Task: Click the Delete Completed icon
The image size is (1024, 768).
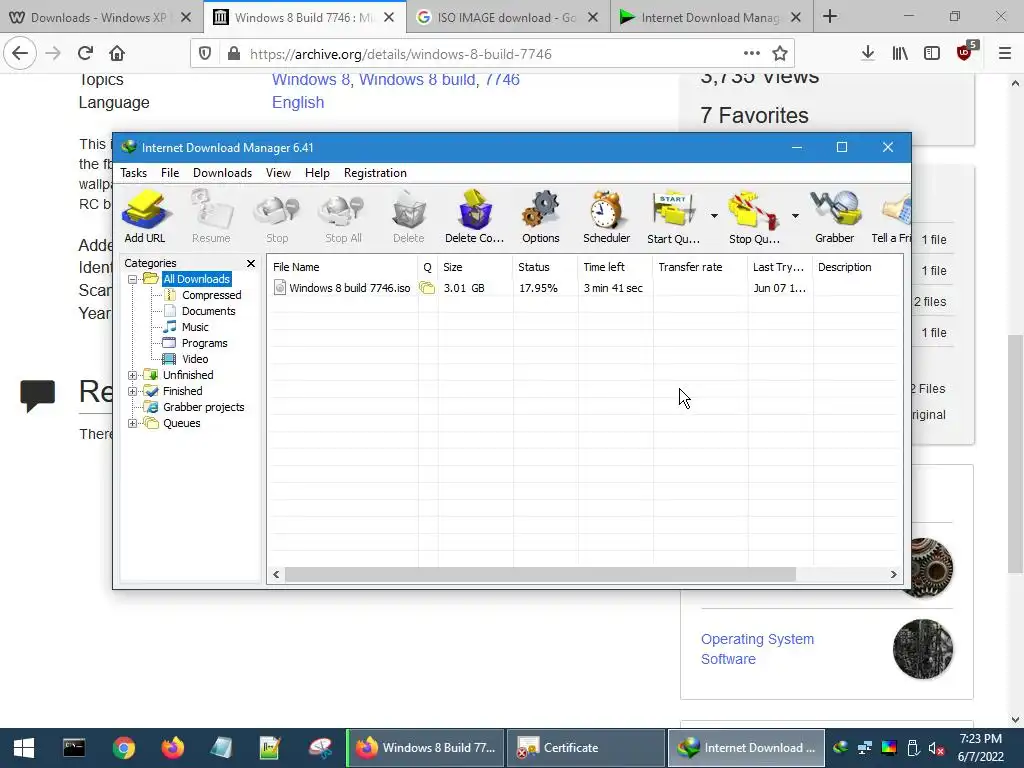Action: point(475,217)
